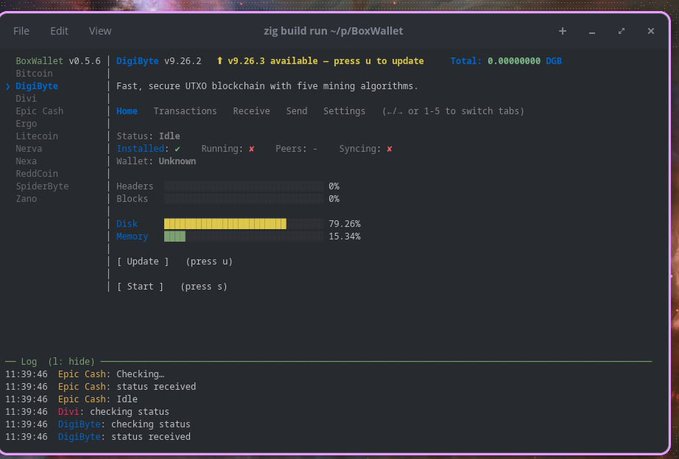Select DigiByte in the coin list
The image size is (679, 459).
(x=37, y=86)
